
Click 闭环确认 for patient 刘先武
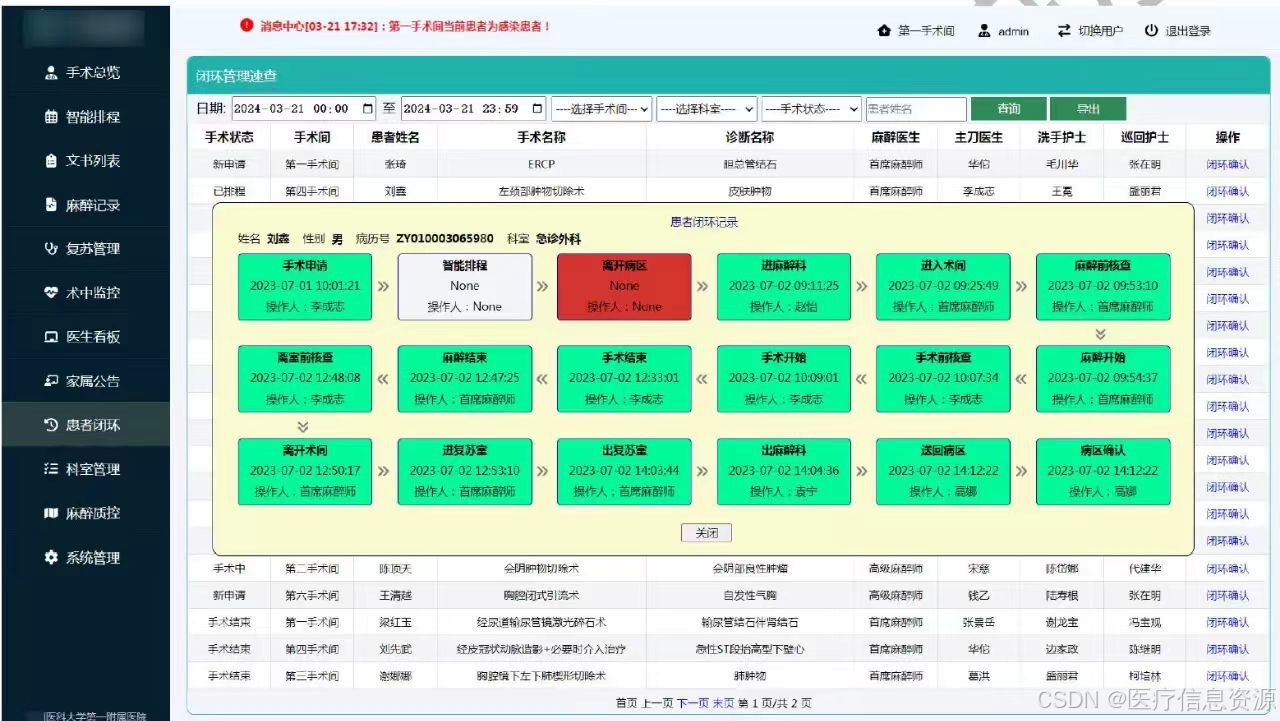[1227, 650]
